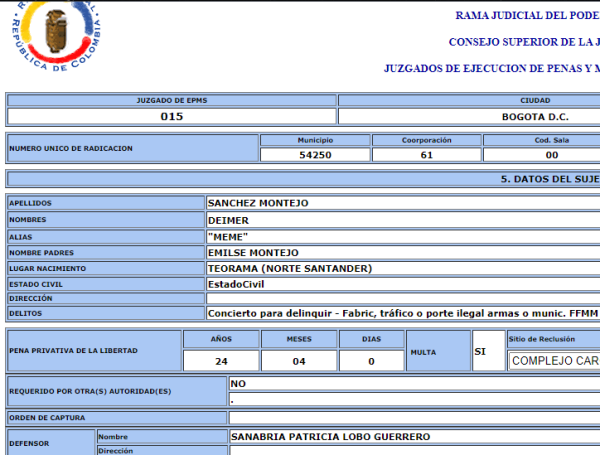Click the Municipio field containing 54250
The image size is (600, 455).
click(x=314, y=155)
